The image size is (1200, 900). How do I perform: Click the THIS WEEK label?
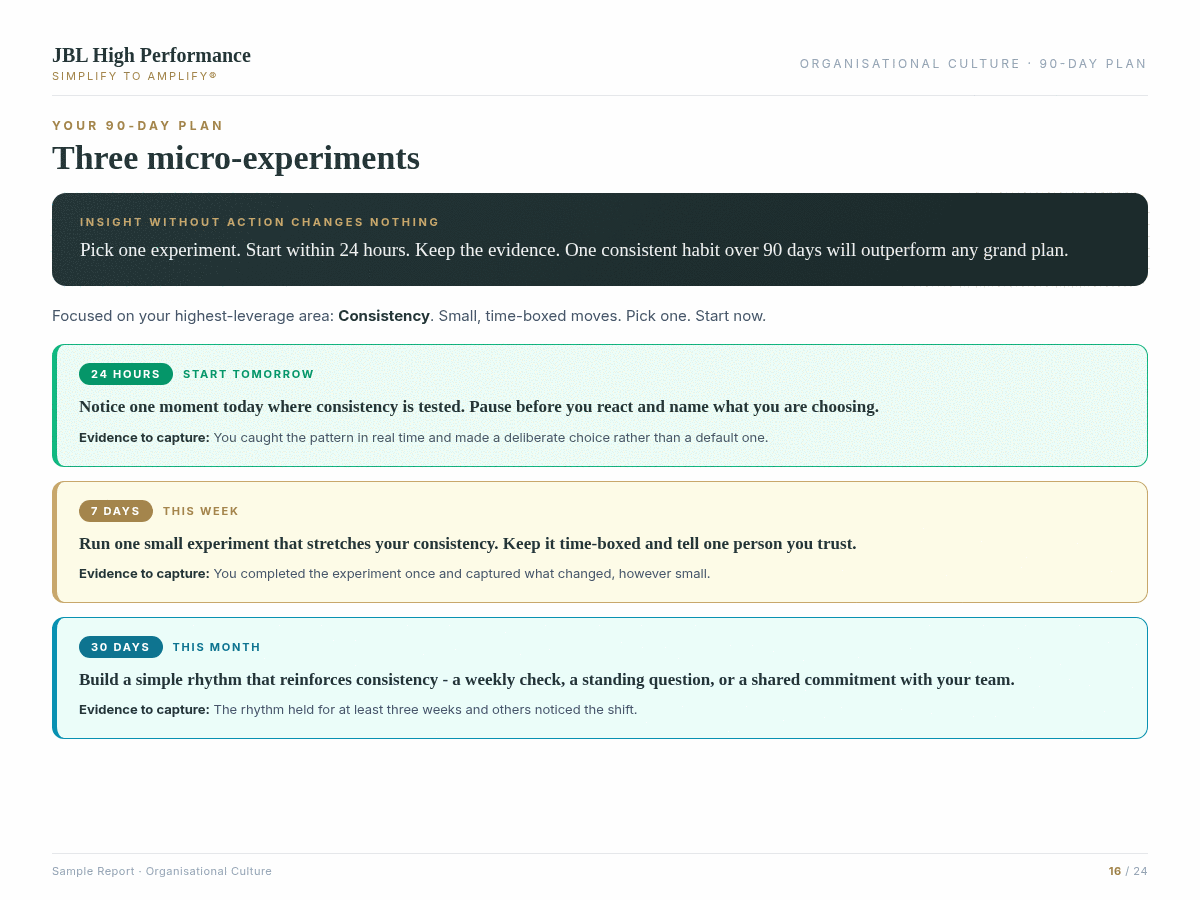click(x=201, y=511)
